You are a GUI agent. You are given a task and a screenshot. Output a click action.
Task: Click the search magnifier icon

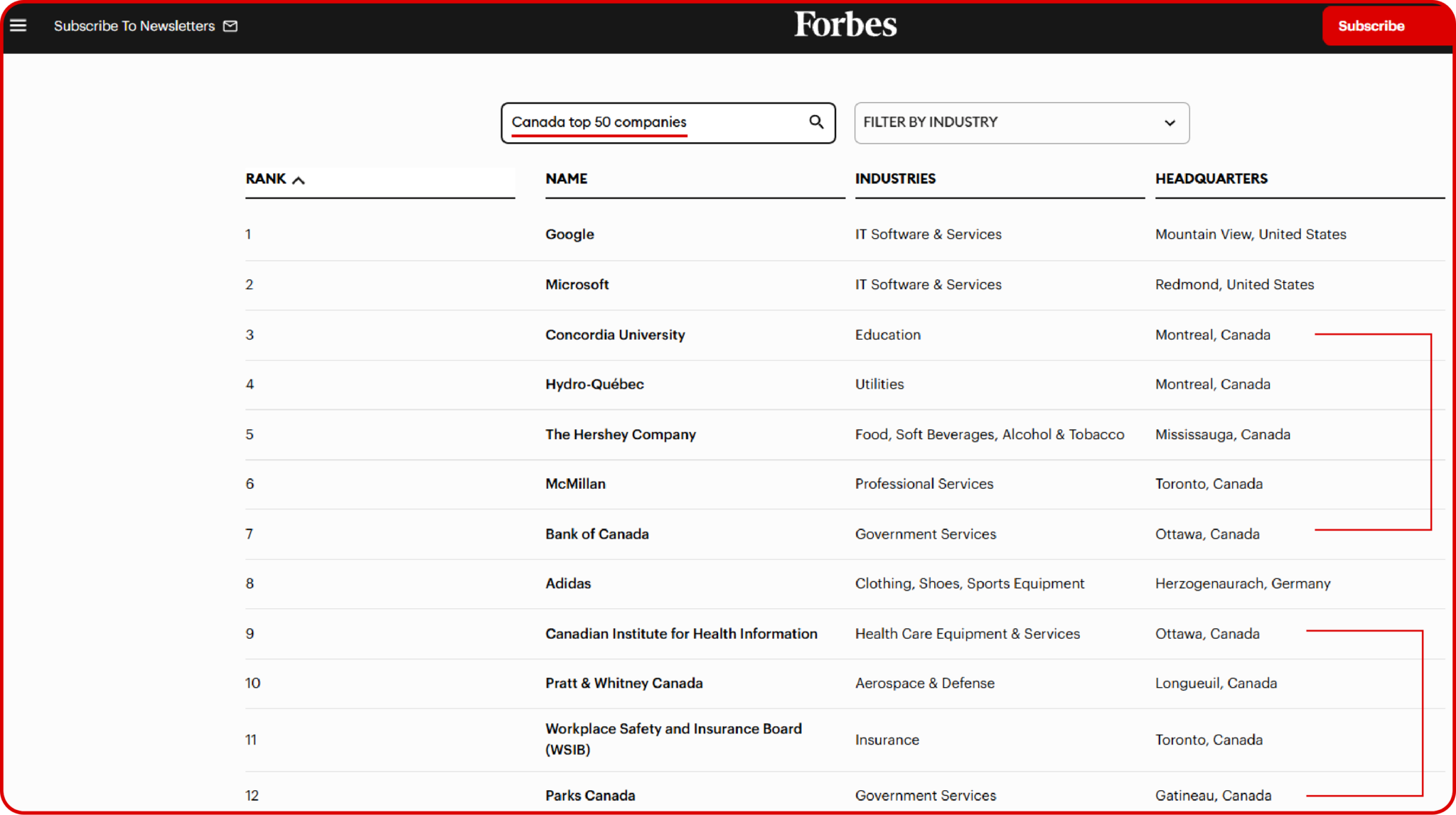click(816, 122)
